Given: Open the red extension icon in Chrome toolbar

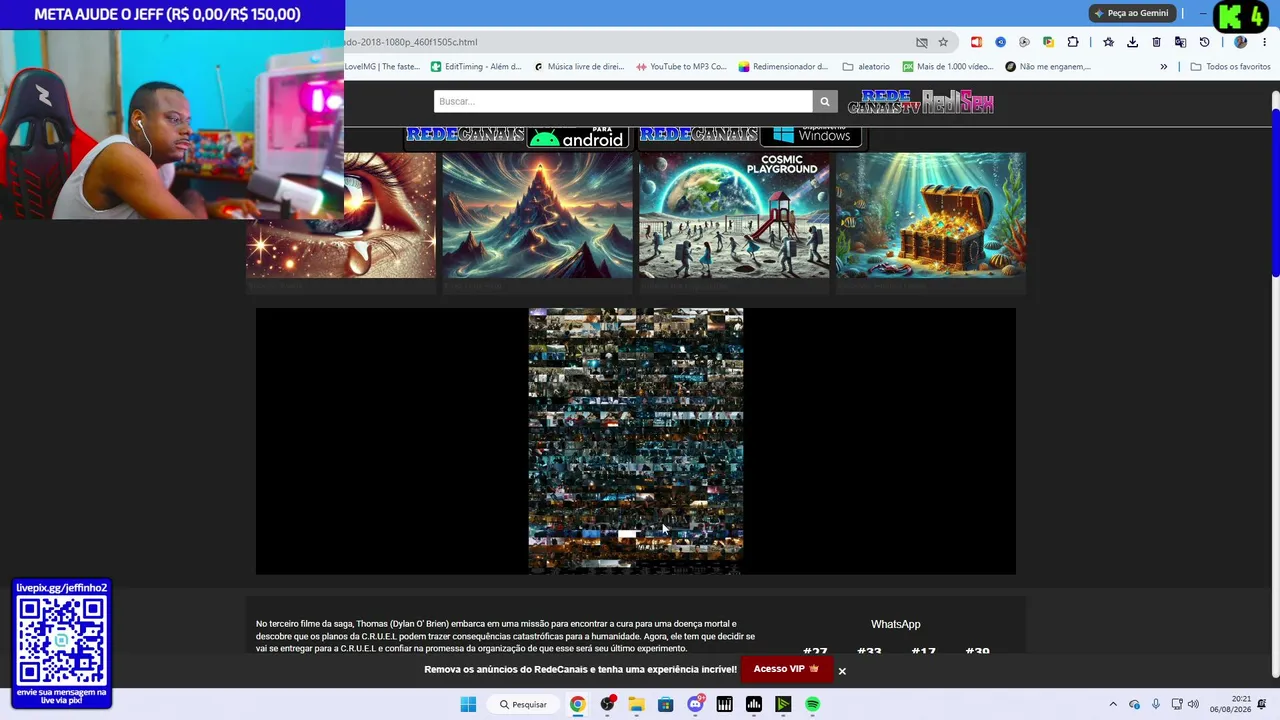Looking at the screenshot, I should click(977, 42).
